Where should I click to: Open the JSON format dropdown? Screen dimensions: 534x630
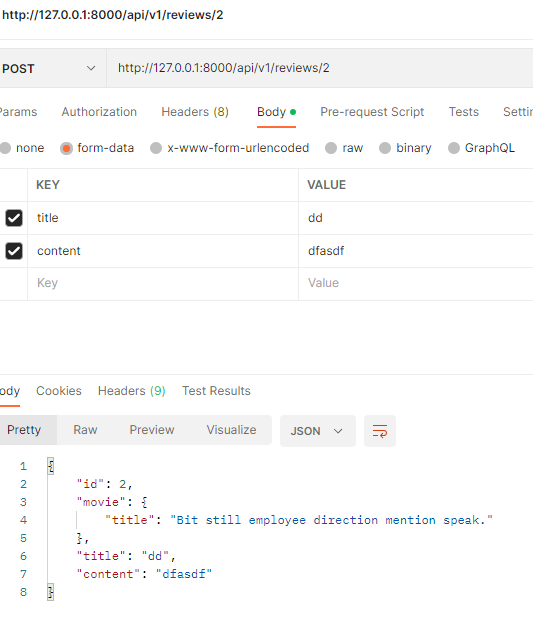(317, 431)
